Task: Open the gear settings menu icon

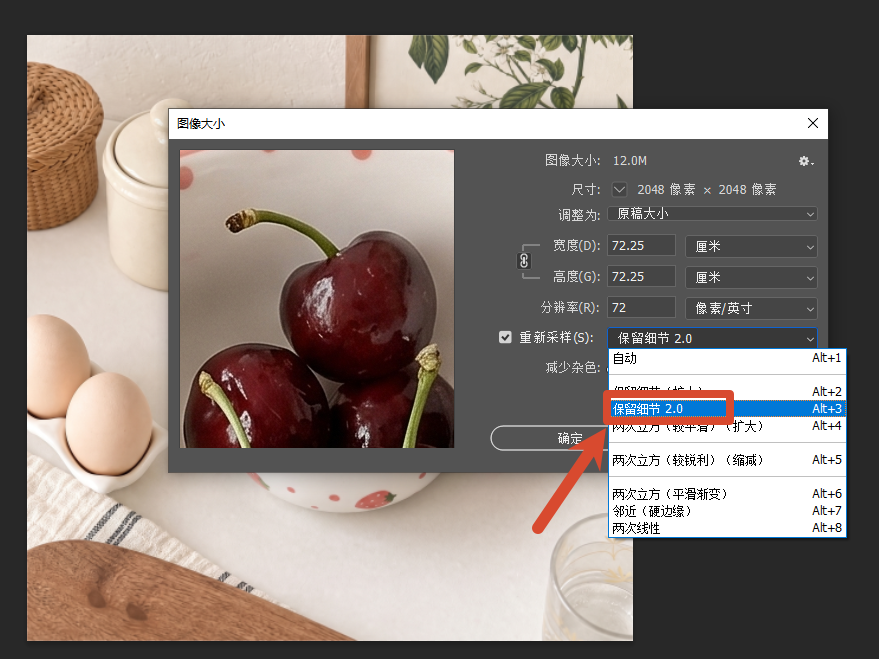Action: (806, 161)
